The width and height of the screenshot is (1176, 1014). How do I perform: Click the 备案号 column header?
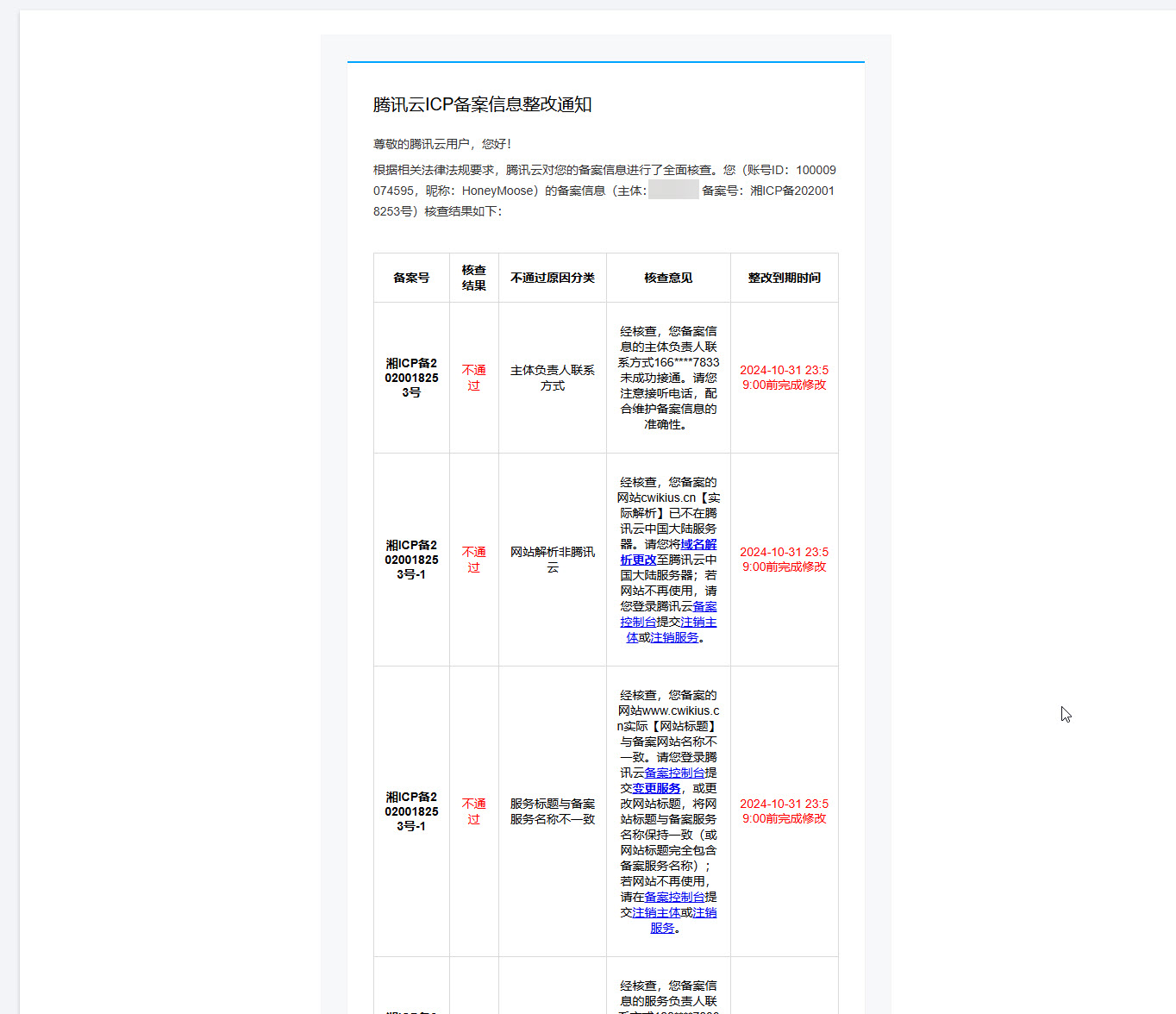click(x=411, y=278)
